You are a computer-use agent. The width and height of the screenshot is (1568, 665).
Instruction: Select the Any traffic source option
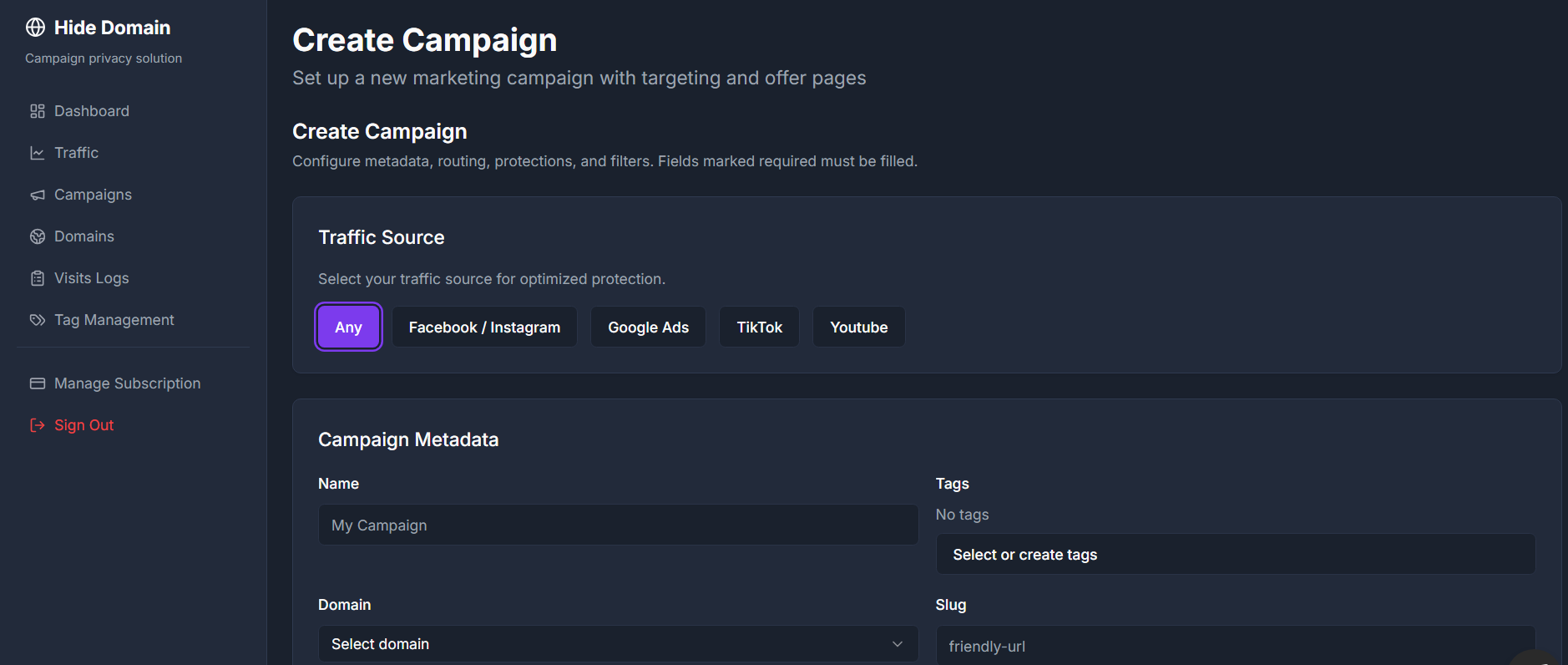pos(348,327)
